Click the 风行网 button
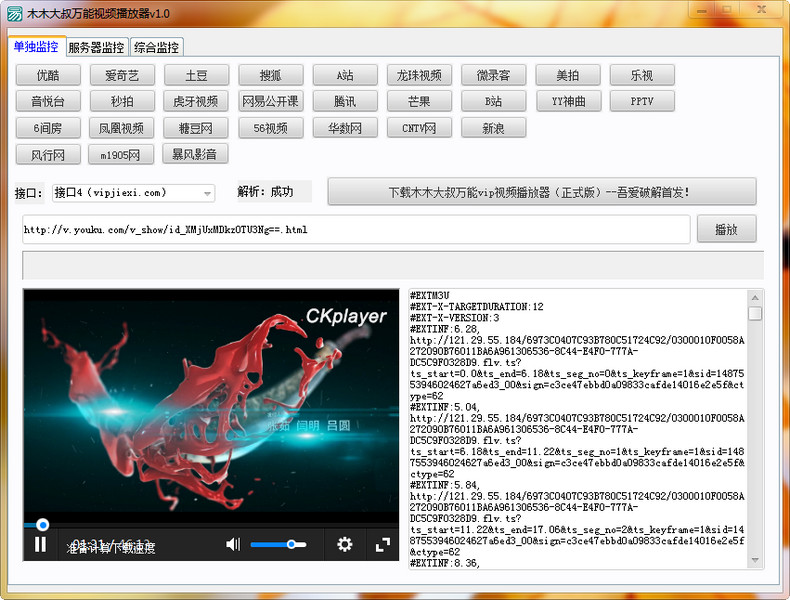790x600 pixels. 48,155
